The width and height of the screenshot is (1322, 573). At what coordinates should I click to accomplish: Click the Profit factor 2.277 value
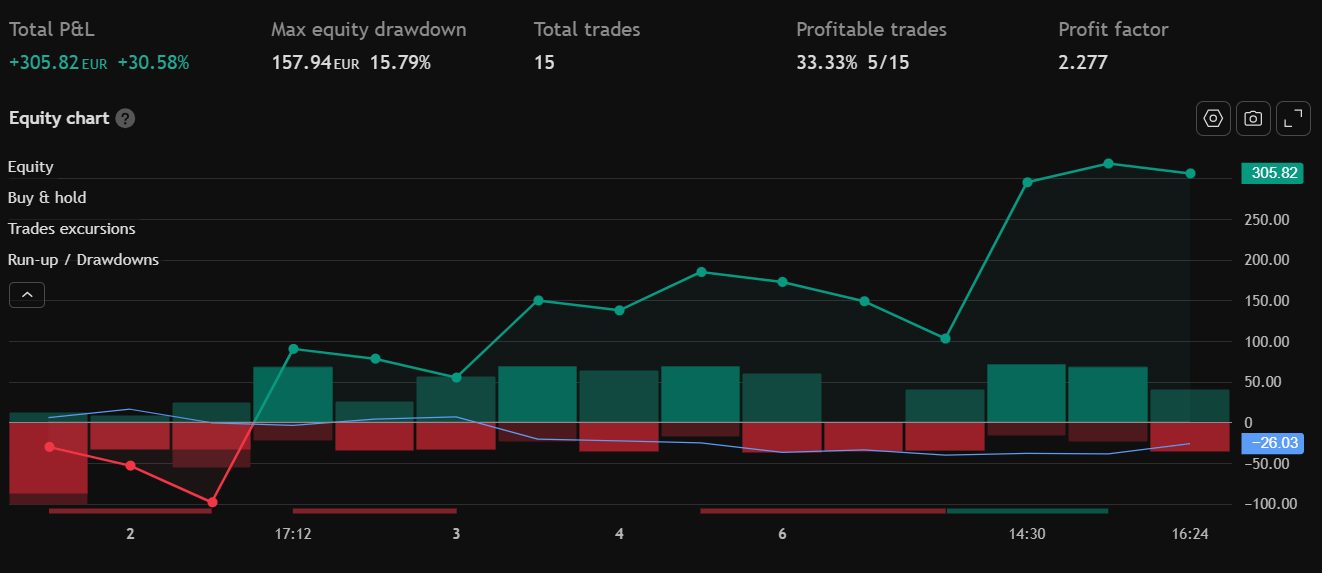(1082, 63)
